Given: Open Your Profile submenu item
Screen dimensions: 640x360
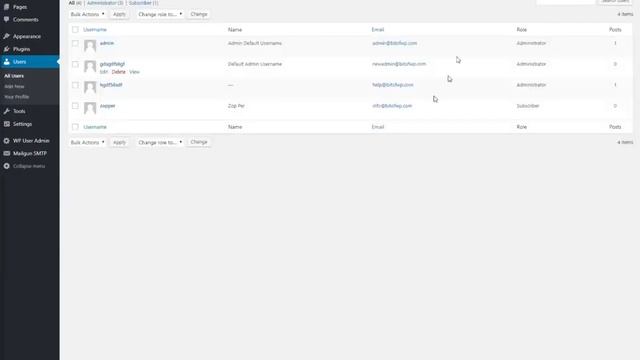Looking at the screenshot, I should click(16, 97).
